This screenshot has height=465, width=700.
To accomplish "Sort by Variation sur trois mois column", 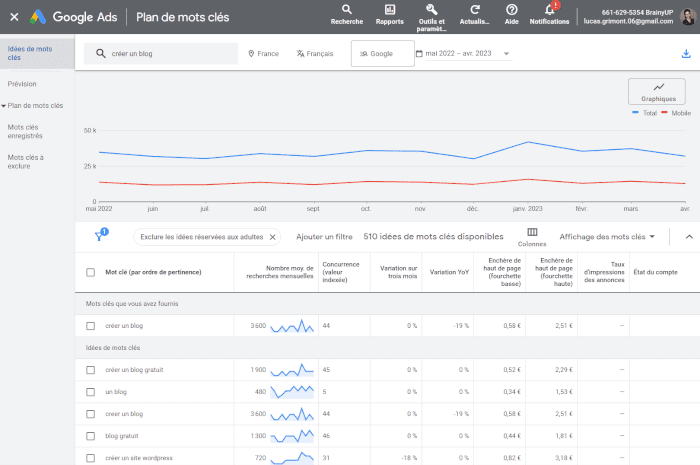I will 398,272.
